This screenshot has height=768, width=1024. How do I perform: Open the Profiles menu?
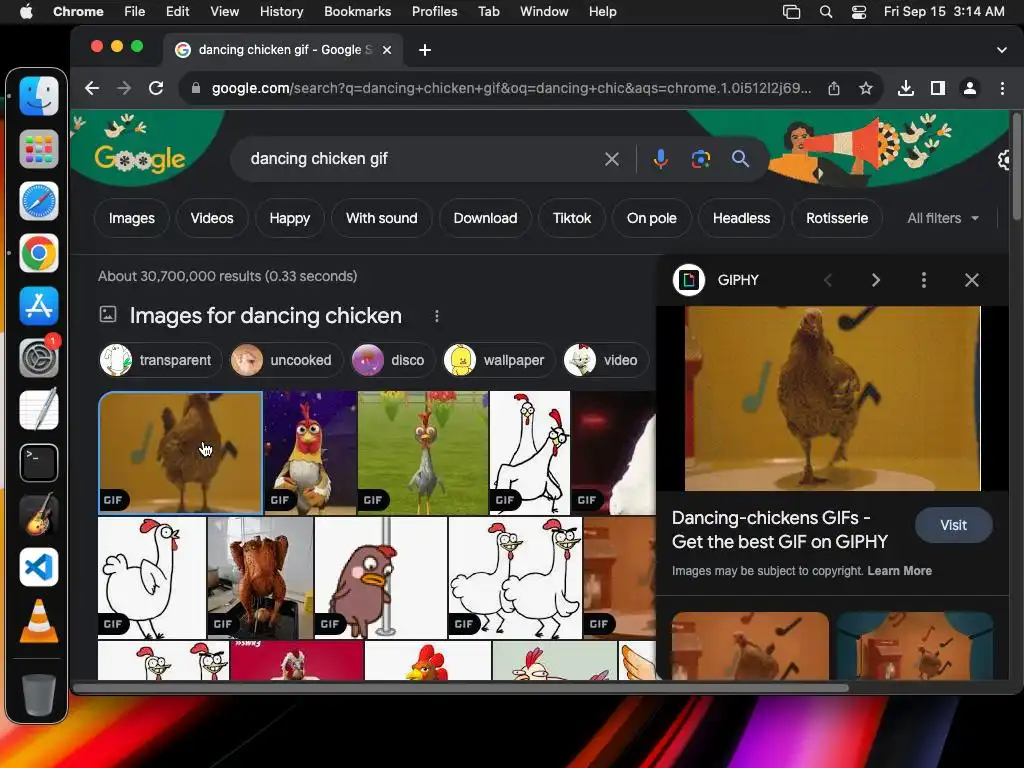(434, 12)
